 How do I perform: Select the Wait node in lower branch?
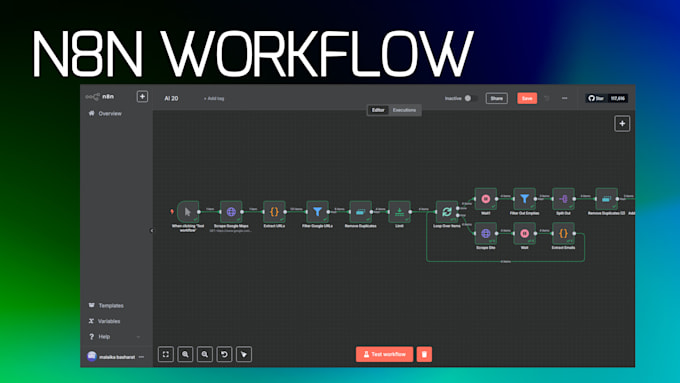[x=524, y=233]
